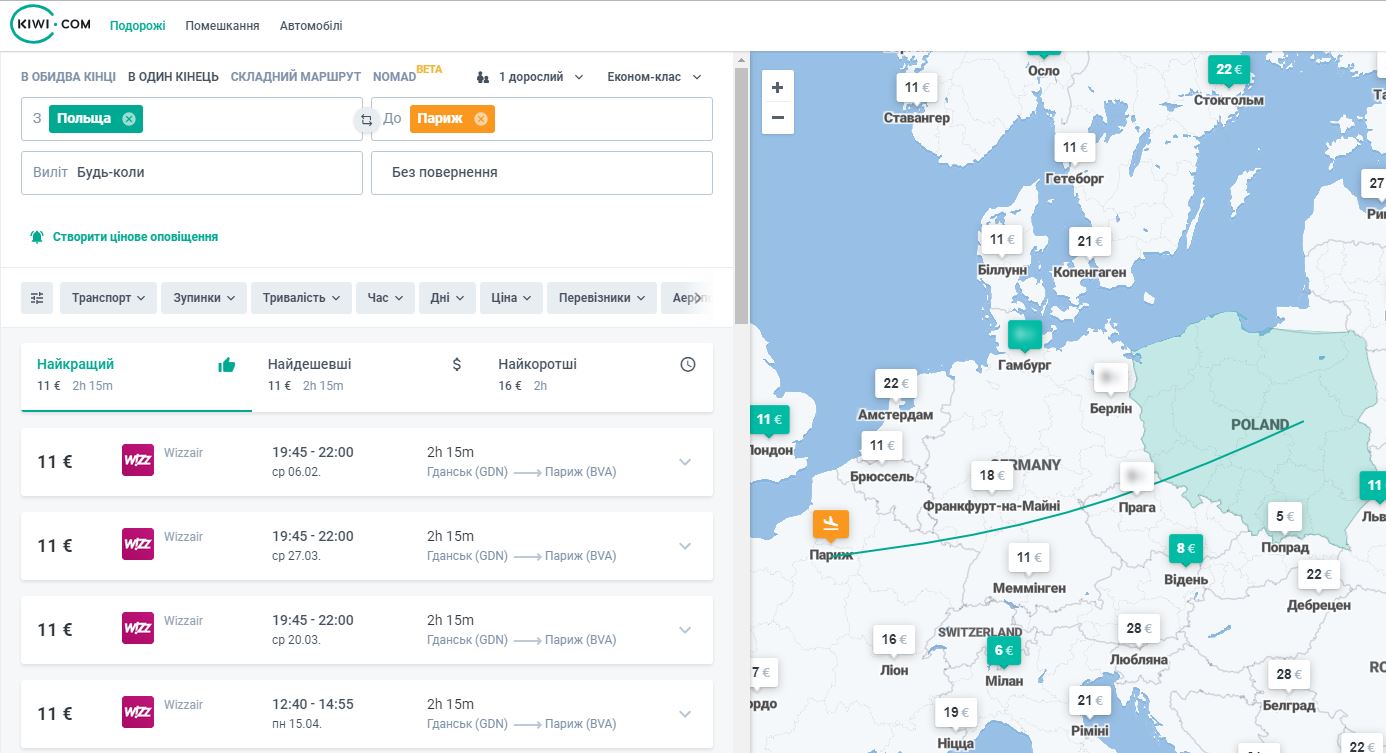The width and height of the screenshot is (1386, 753).
Task: Open the Дні filter dropdown
Action: click(x=447, y=297)
